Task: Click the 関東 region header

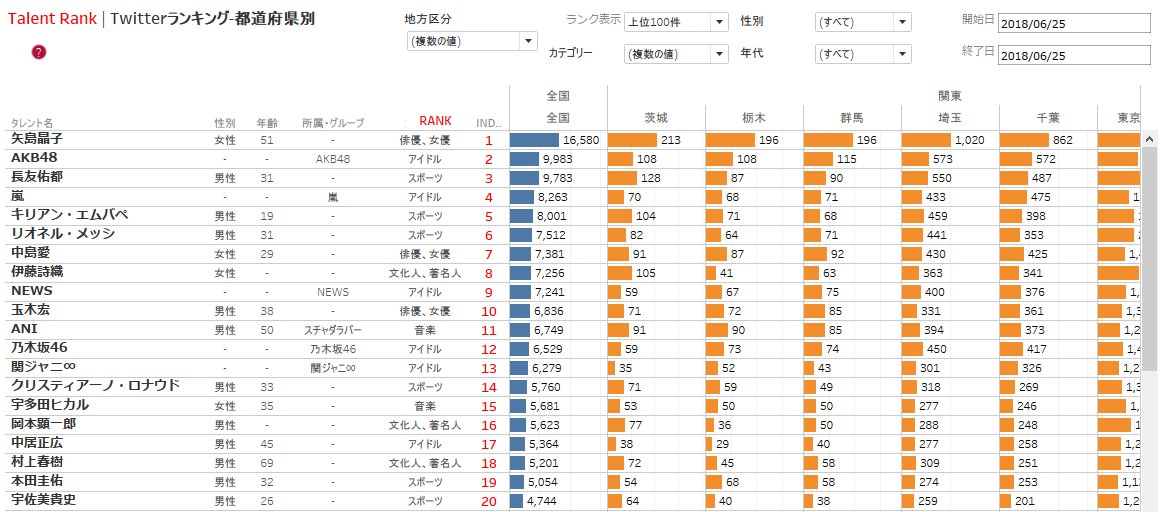Action: click(950, 96)
